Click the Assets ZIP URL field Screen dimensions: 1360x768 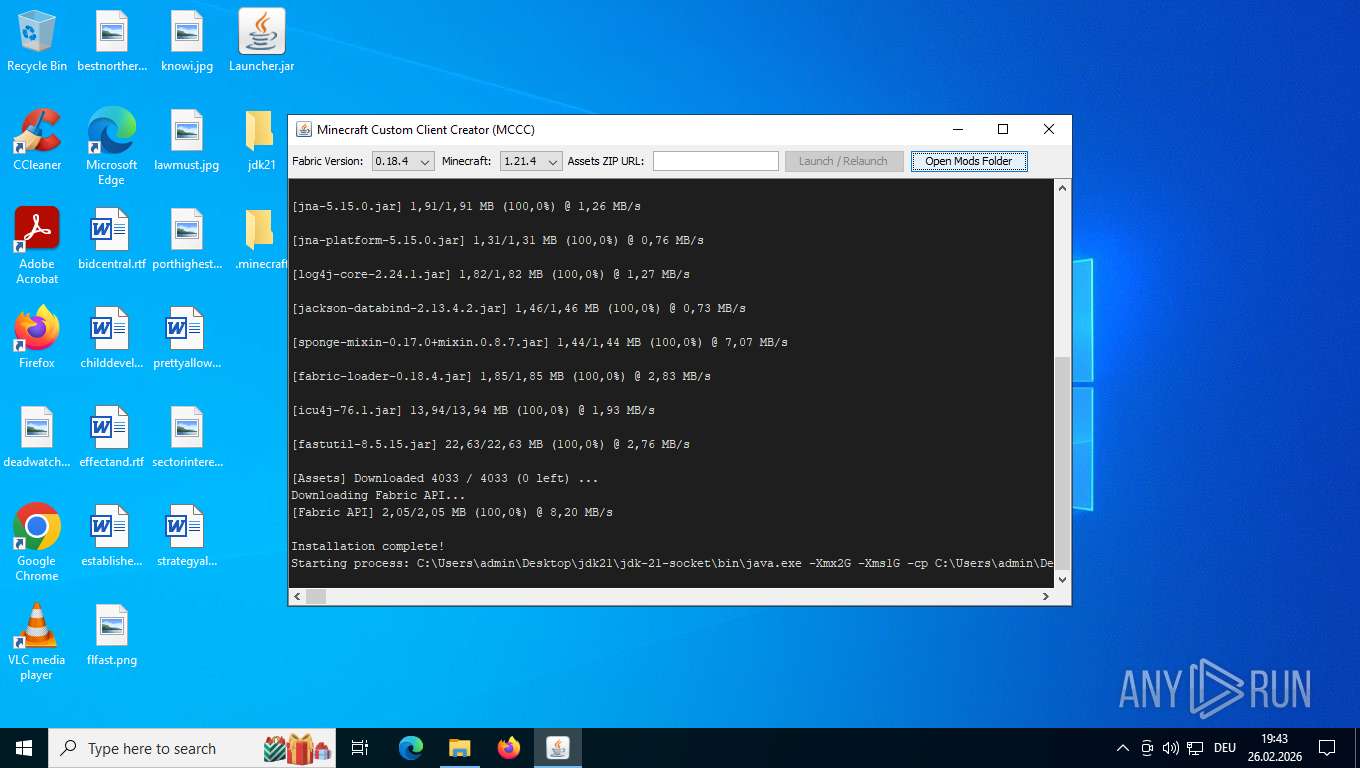tap(716, 161)
